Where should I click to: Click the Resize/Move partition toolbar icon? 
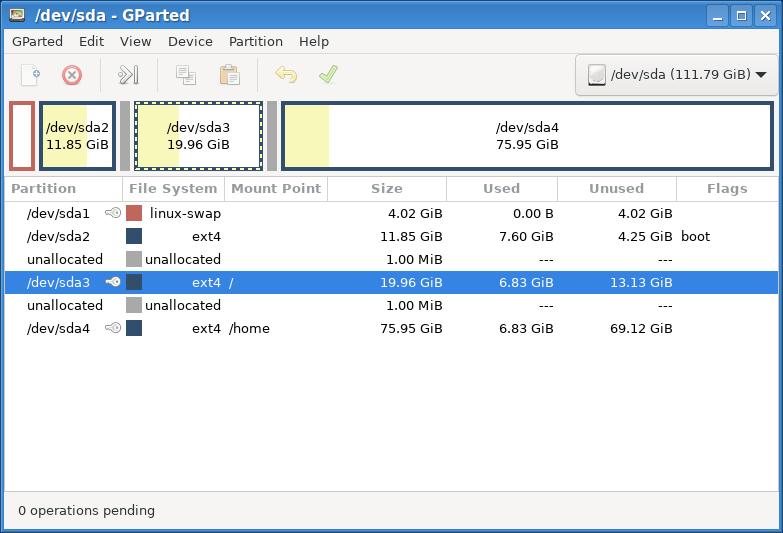point(128,75)
